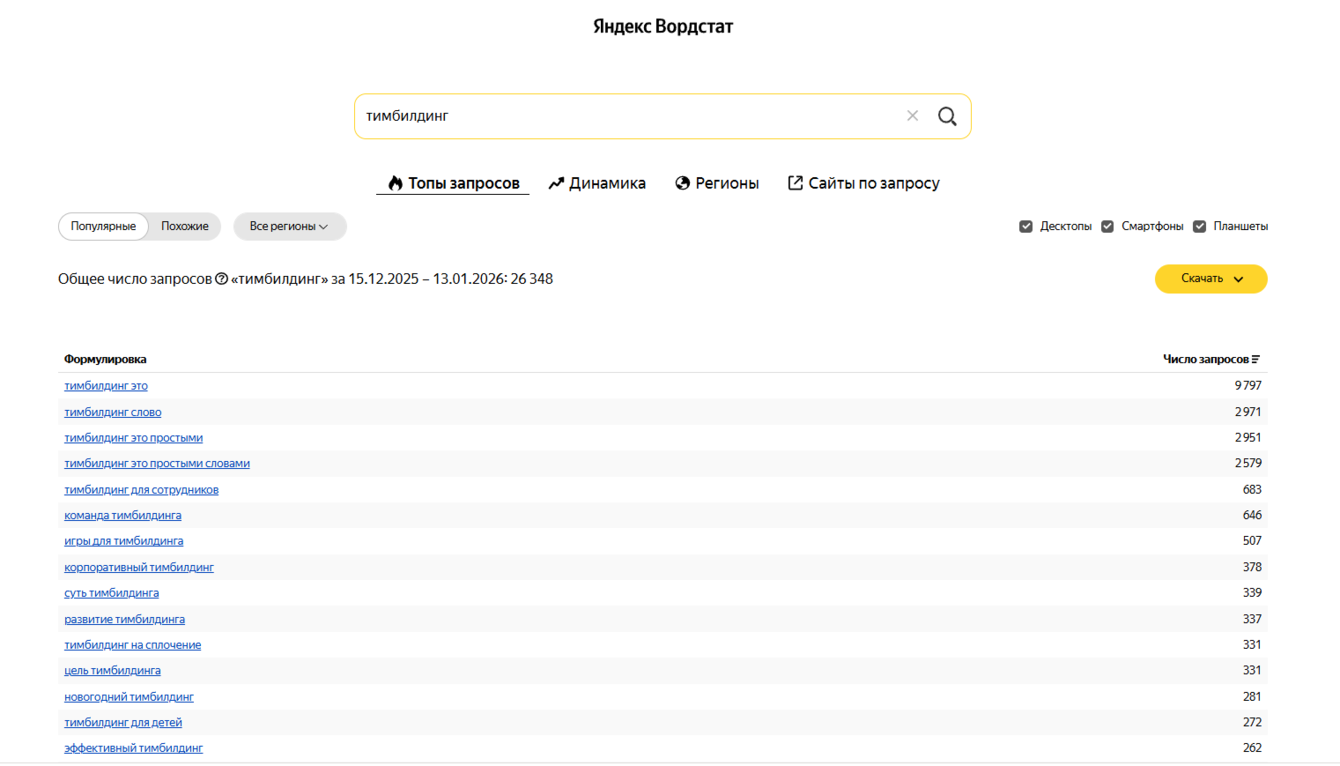This screenshot has width=1340, height=766.
Task: Click the magnifying glass search icon
Action: click(947, 116)
